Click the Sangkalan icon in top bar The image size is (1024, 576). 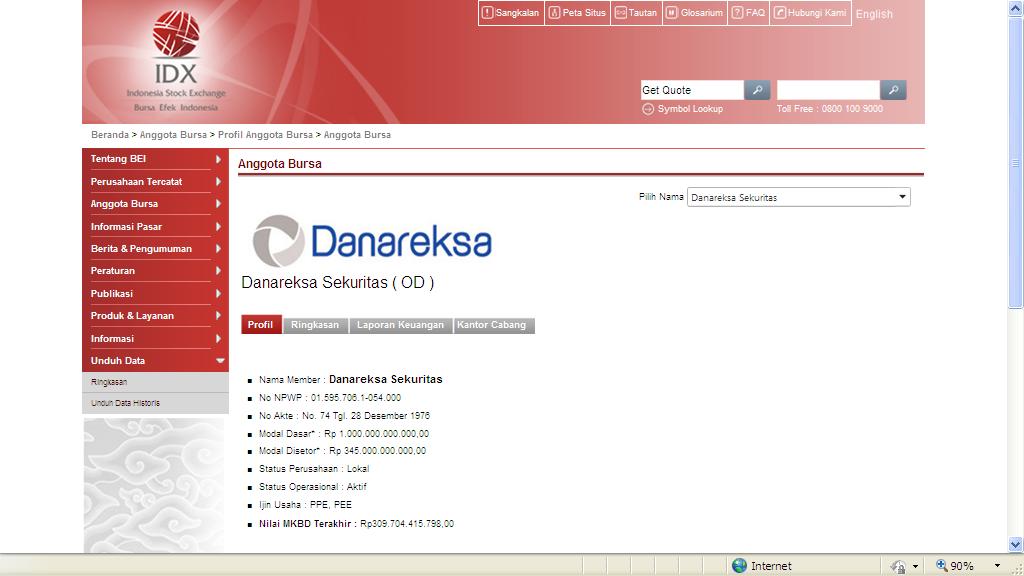[487, 12]
